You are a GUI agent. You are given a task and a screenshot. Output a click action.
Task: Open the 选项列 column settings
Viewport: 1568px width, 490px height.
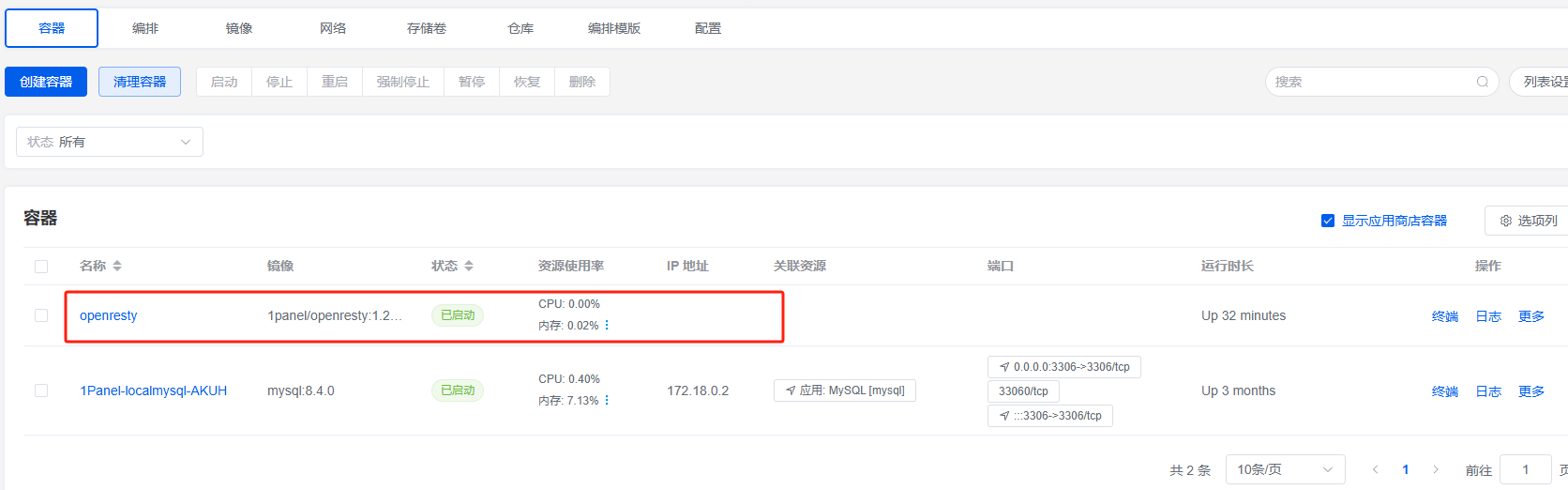tap(1528, 221)
